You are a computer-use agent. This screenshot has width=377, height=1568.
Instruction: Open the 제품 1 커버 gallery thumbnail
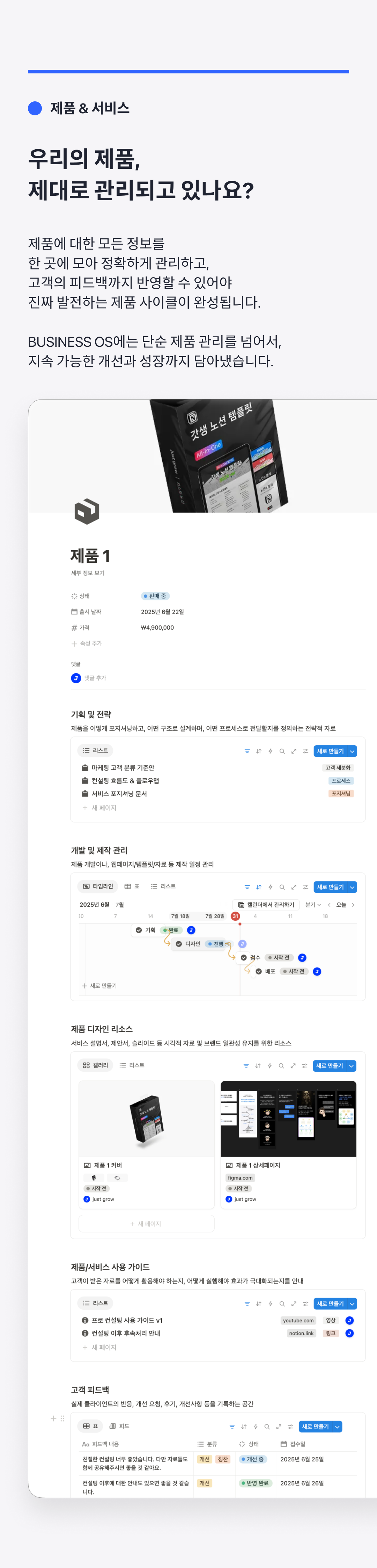pos(147,1119)
